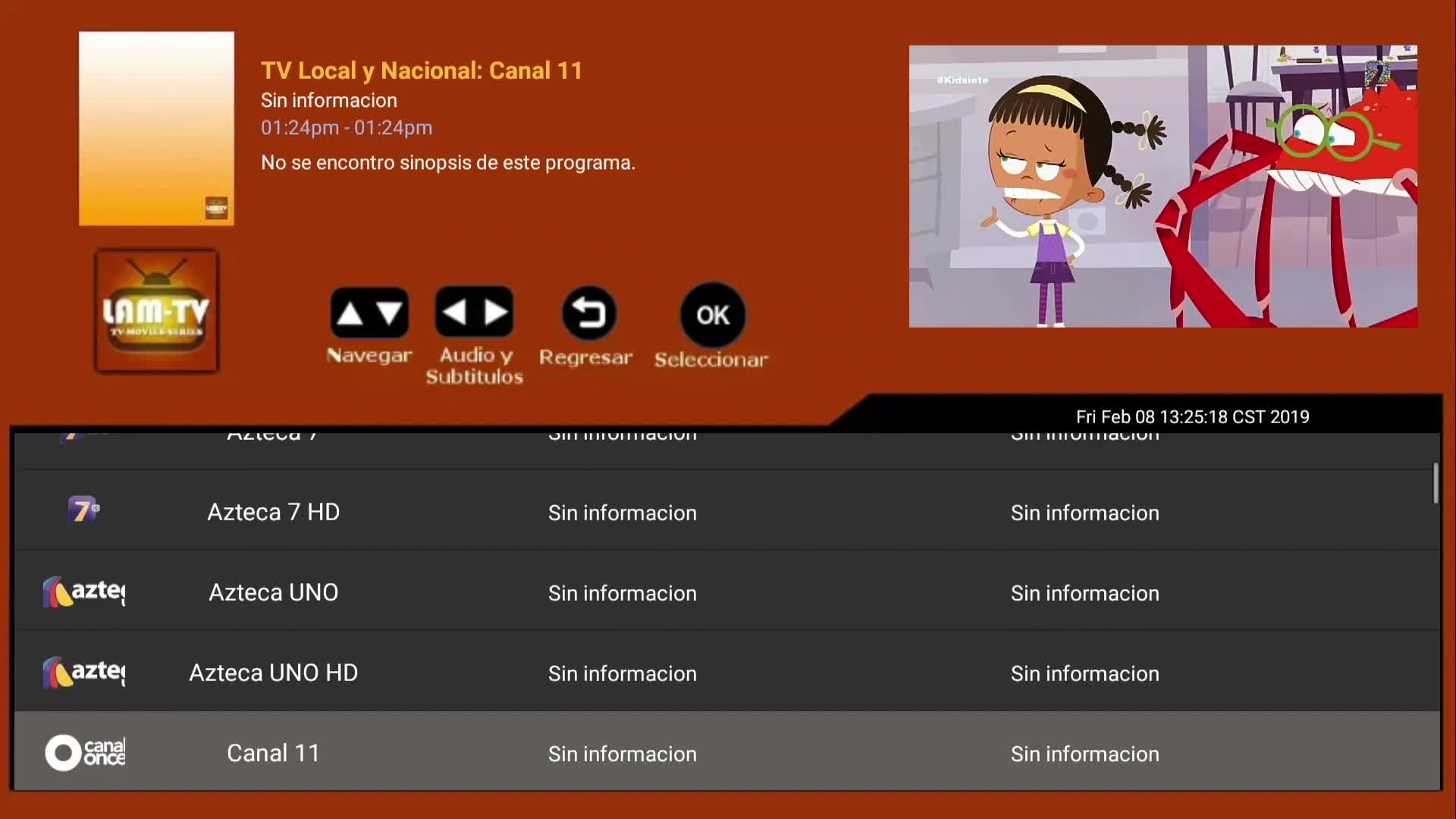Click Azteca UNO HD next program 'Sin informacion'
Image resolution: width=1456 pixels, height=819 pixels.
(x=1085, y=674)
